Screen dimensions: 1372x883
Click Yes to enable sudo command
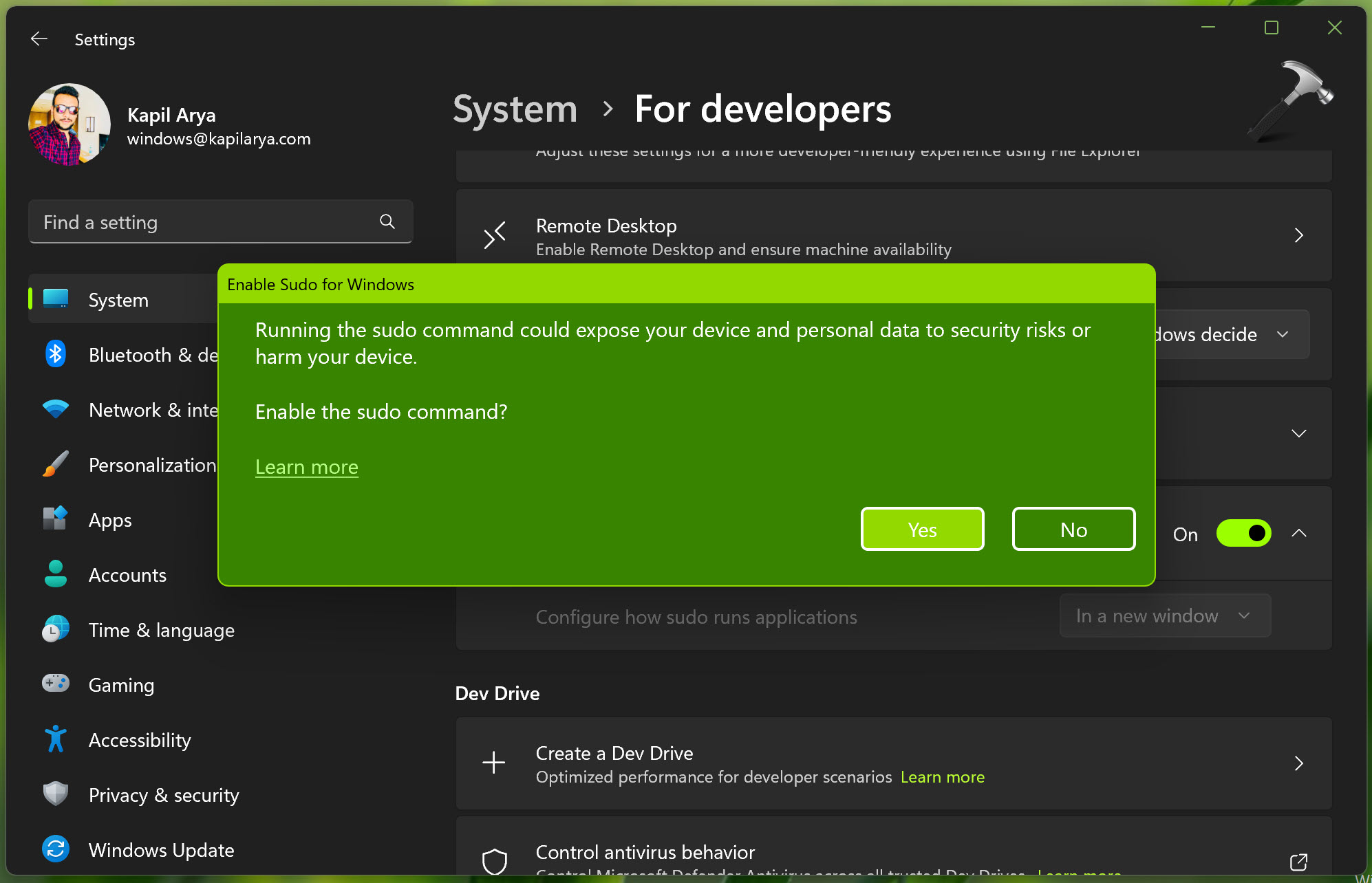922,528
